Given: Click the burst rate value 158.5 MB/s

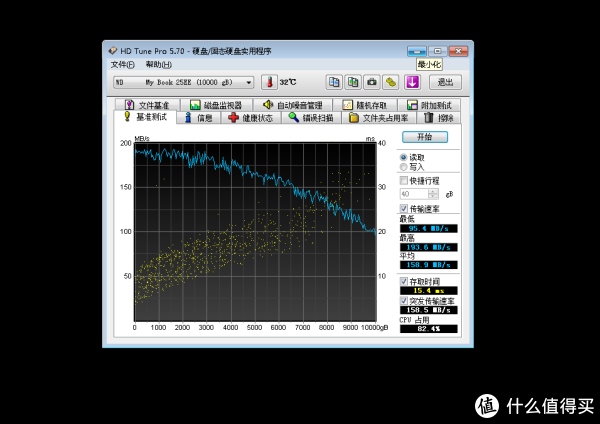Looking at the screenshot, I should tap(429, 310).
